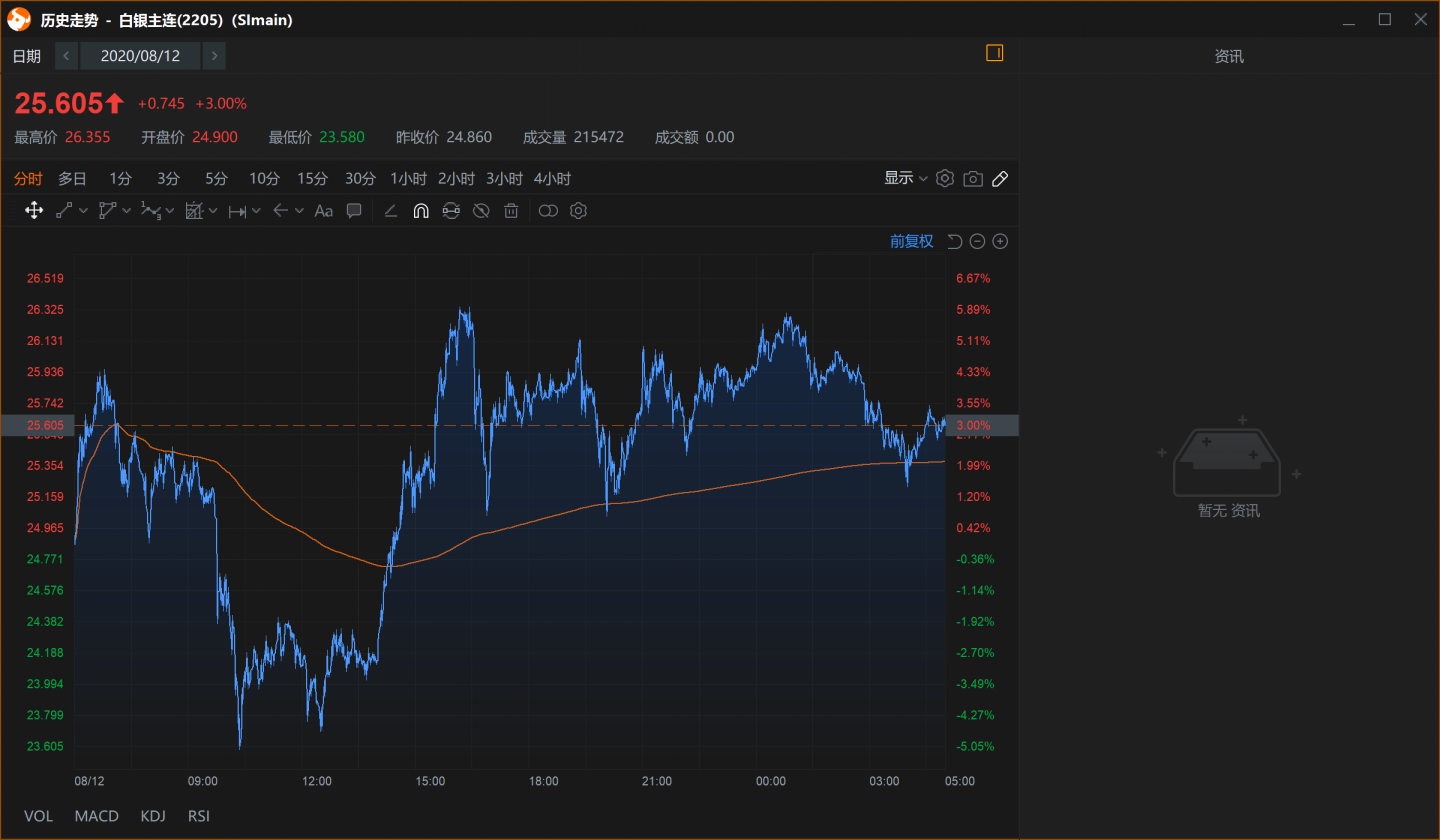Select the move/pan crosshair tool
The height and width of the screenshot is (840, 1440).
point(34,211)
